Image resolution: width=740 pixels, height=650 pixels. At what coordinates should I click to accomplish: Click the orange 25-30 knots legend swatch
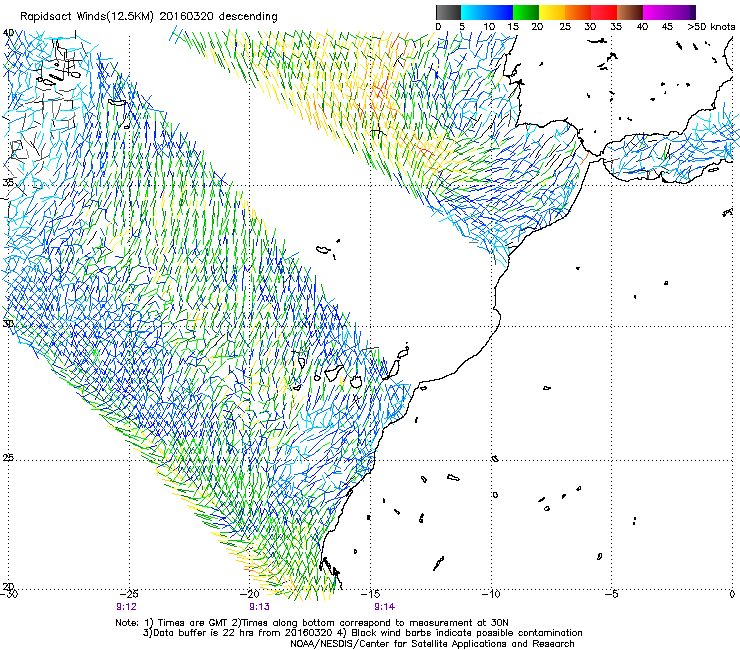(578, 12)
